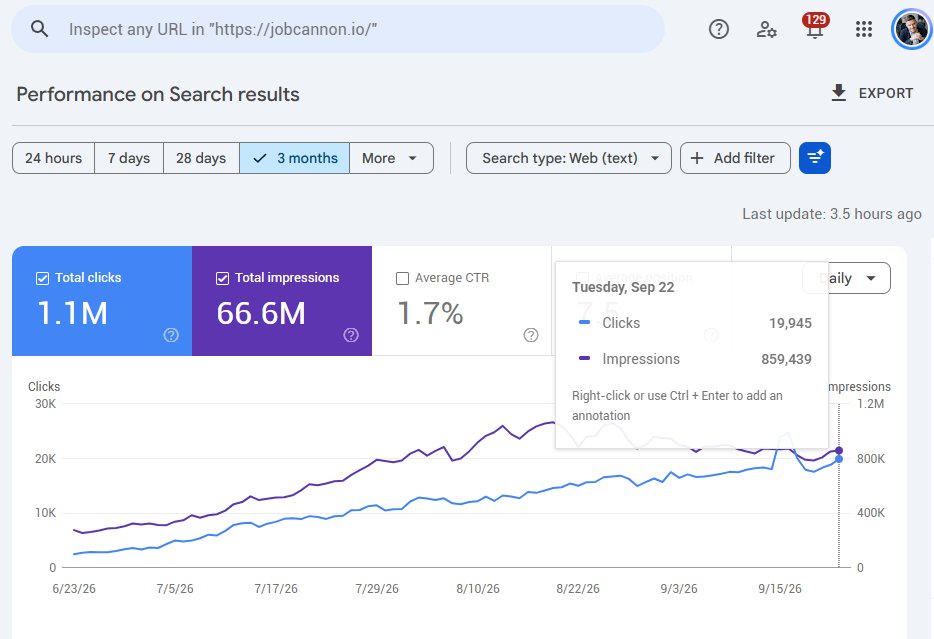The image size is (934, 639).
Task: Open the Daily granularity dropdown
Action: point(846,278)
